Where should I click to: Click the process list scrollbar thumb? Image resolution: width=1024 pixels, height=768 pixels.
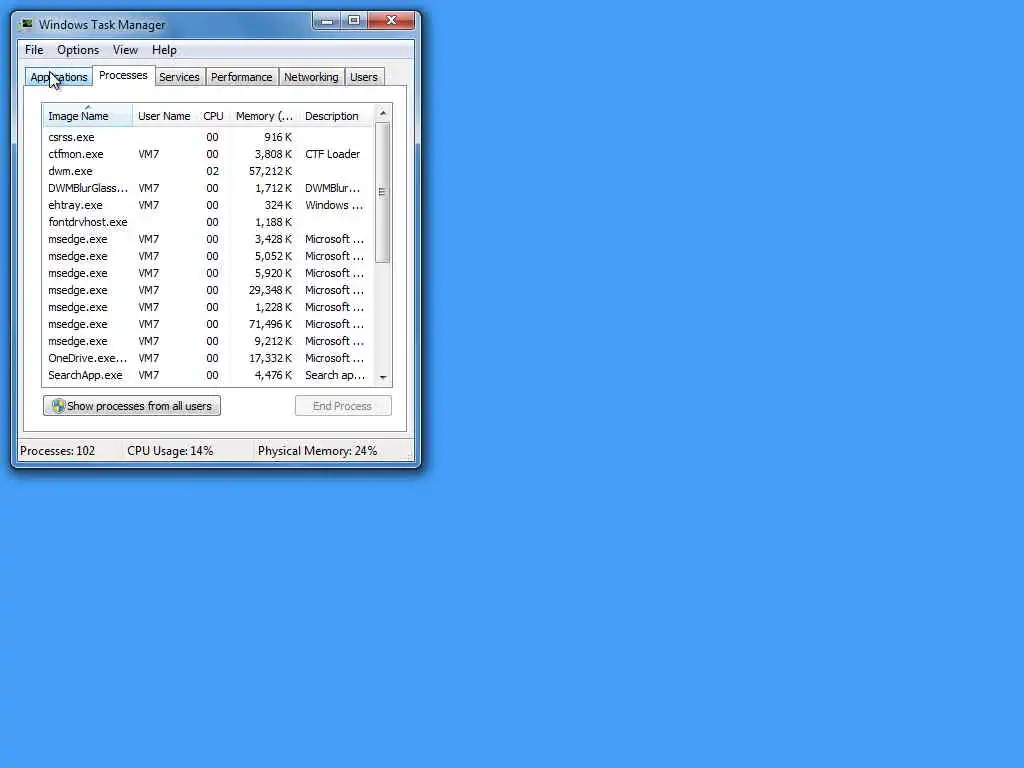[383, 192]
